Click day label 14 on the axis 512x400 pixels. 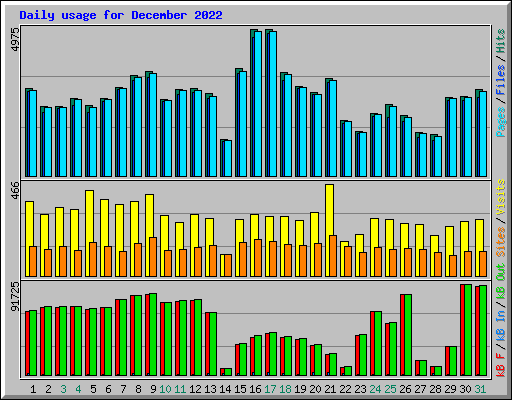click(x=225, y=389)
